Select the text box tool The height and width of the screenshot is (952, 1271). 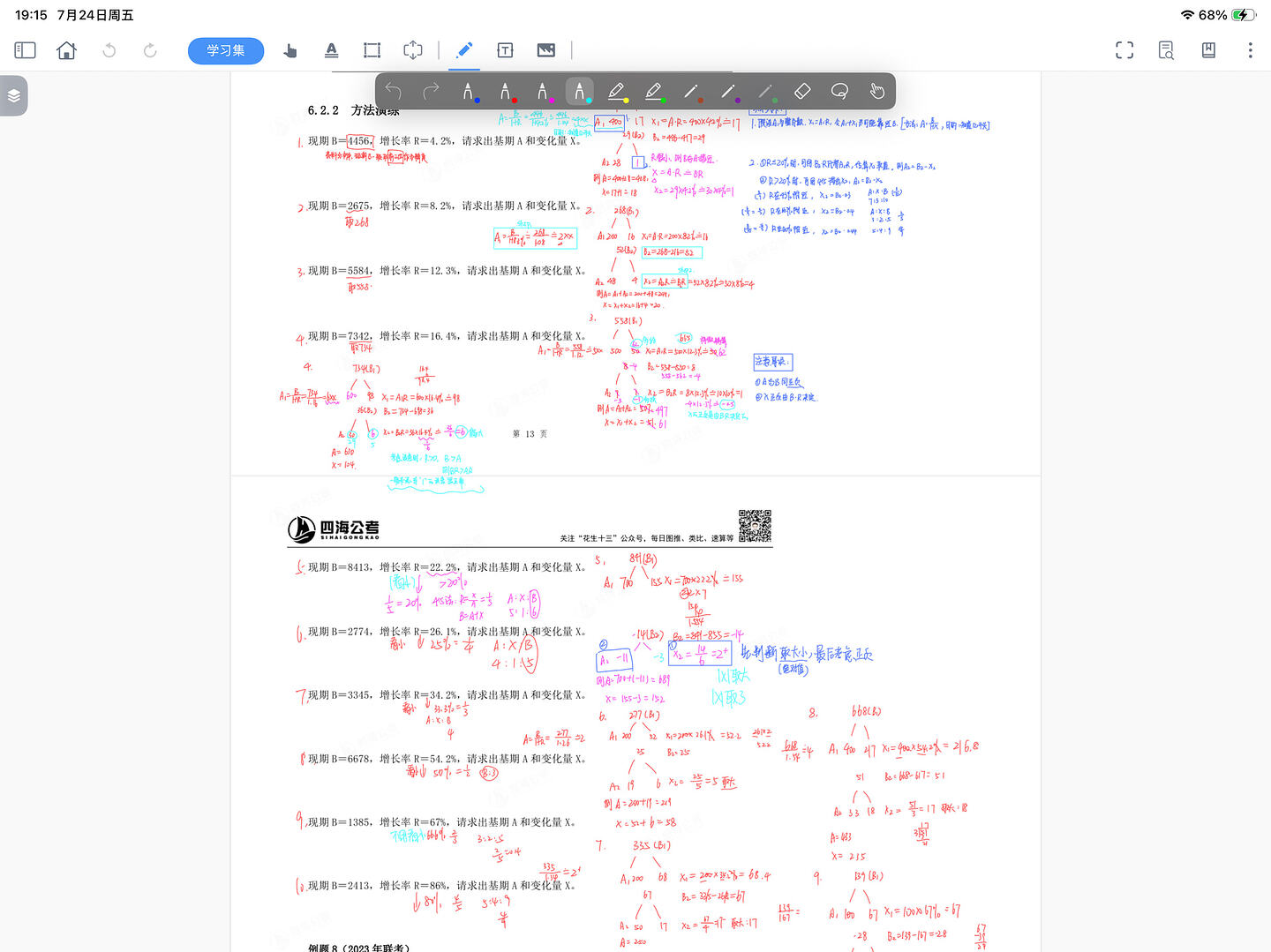[505, 50]
